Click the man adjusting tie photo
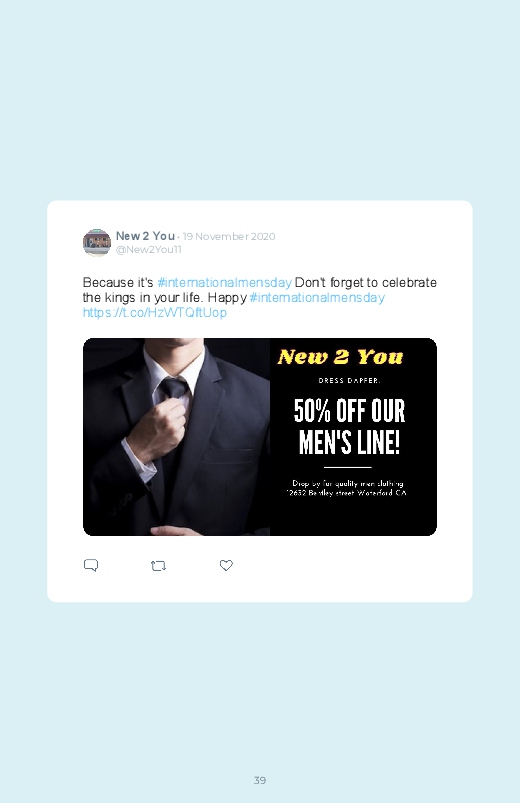Image resolution: width=520 pixels, height=803 pixels. click(x=176, y=437)
